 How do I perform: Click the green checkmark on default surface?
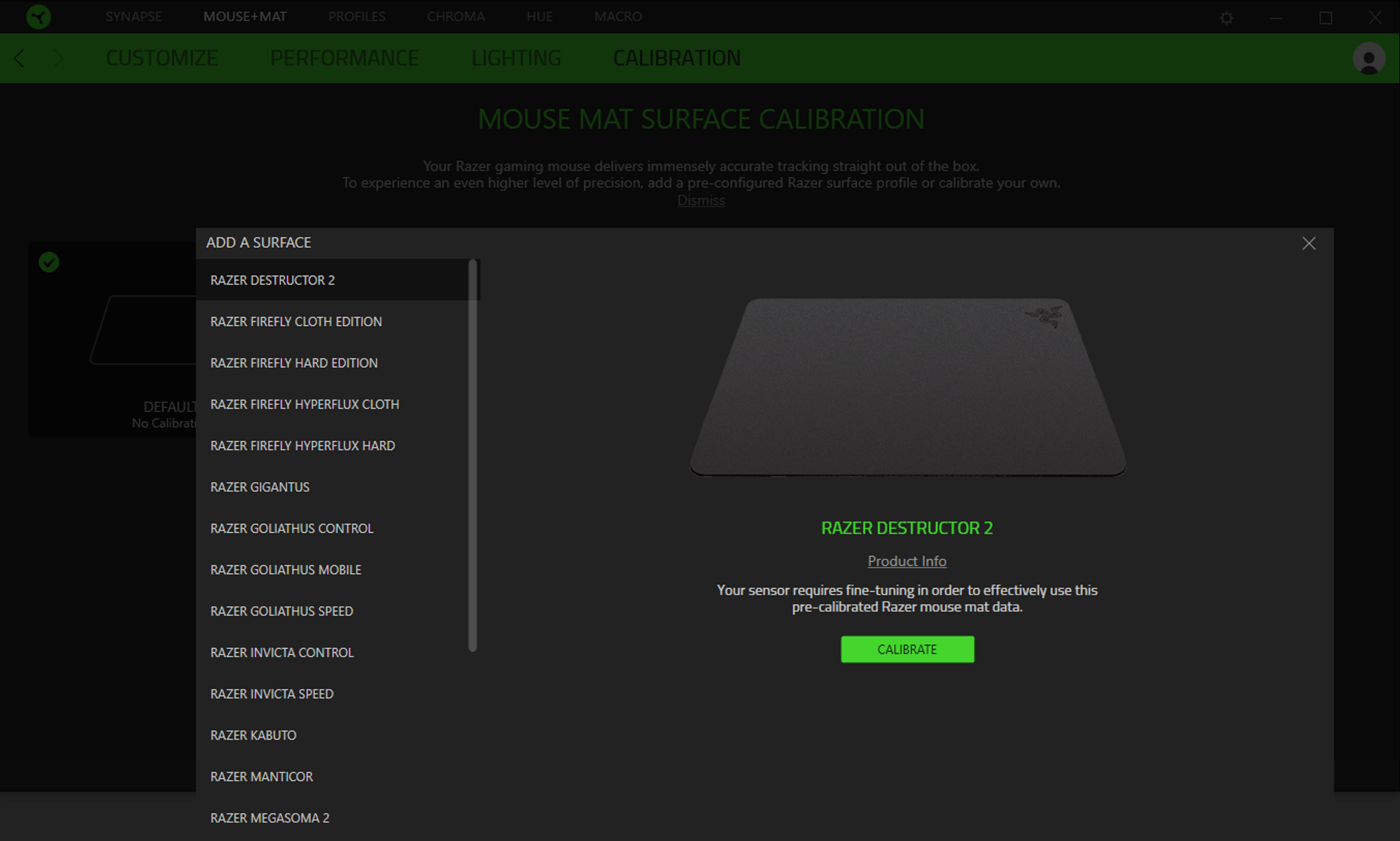coord(49,262)
